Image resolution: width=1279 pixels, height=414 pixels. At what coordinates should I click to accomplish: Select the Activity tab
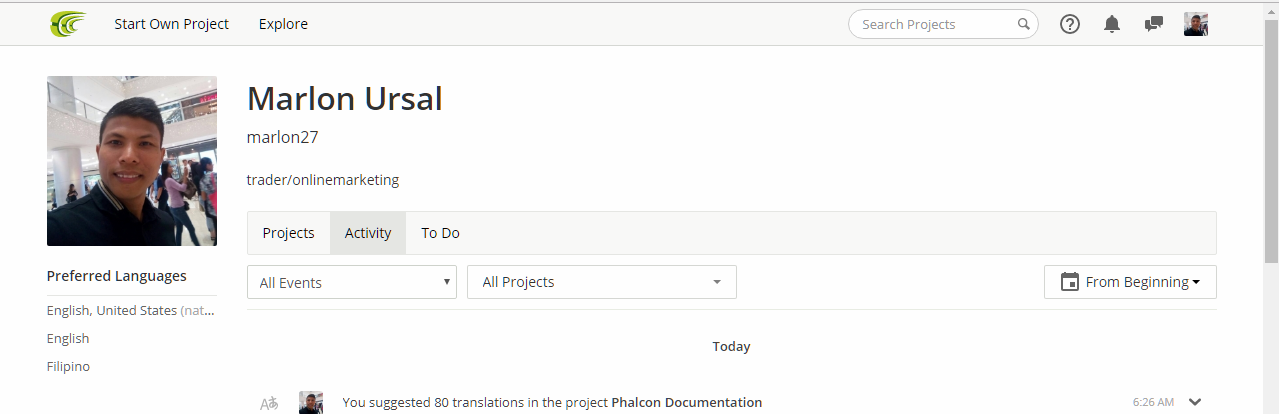[x=368, y=233]
